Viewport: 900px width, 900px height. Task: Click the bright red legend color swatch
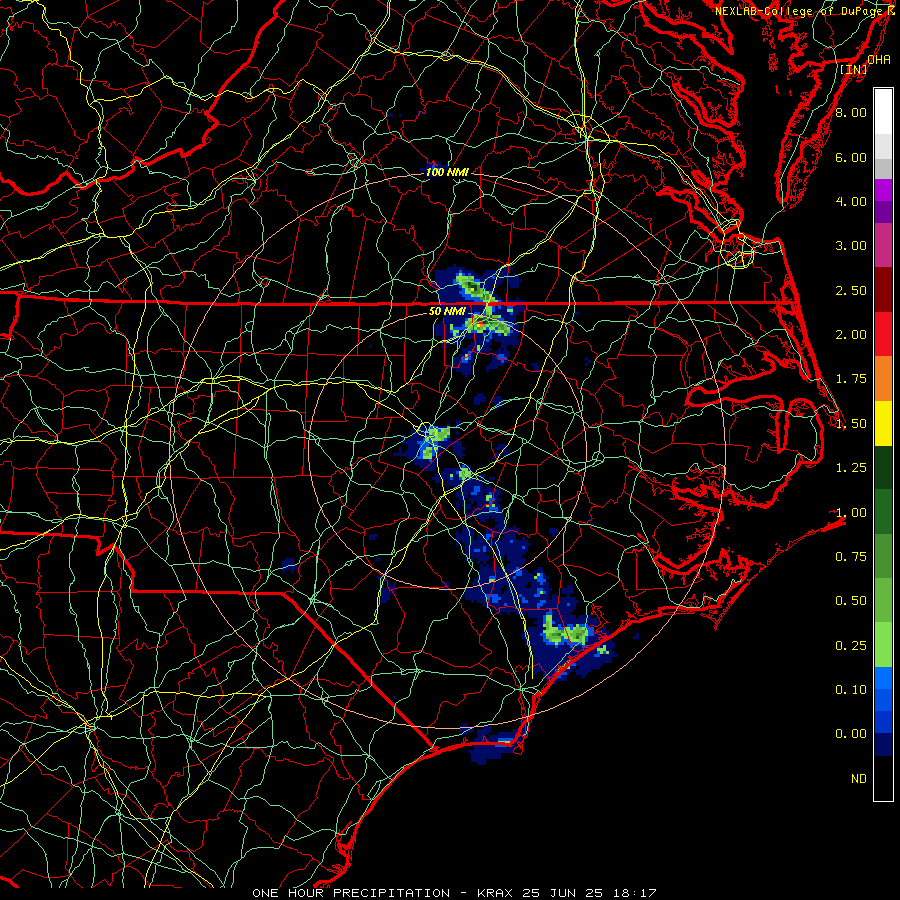click(883, 335)
